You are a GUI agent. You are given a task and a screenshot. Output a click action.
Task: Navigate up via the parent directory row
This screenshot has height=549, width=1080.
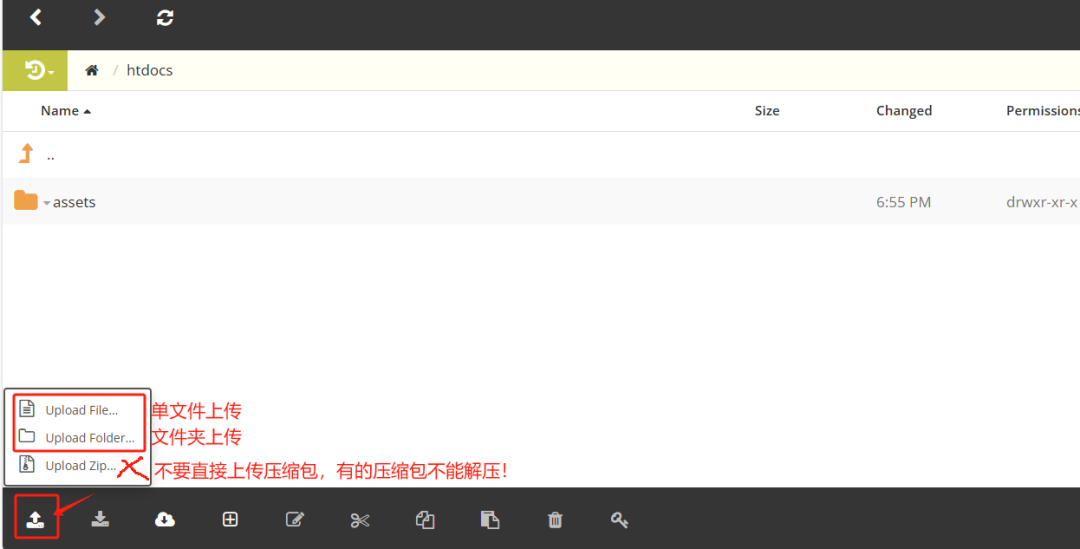(x=50, y=155)
